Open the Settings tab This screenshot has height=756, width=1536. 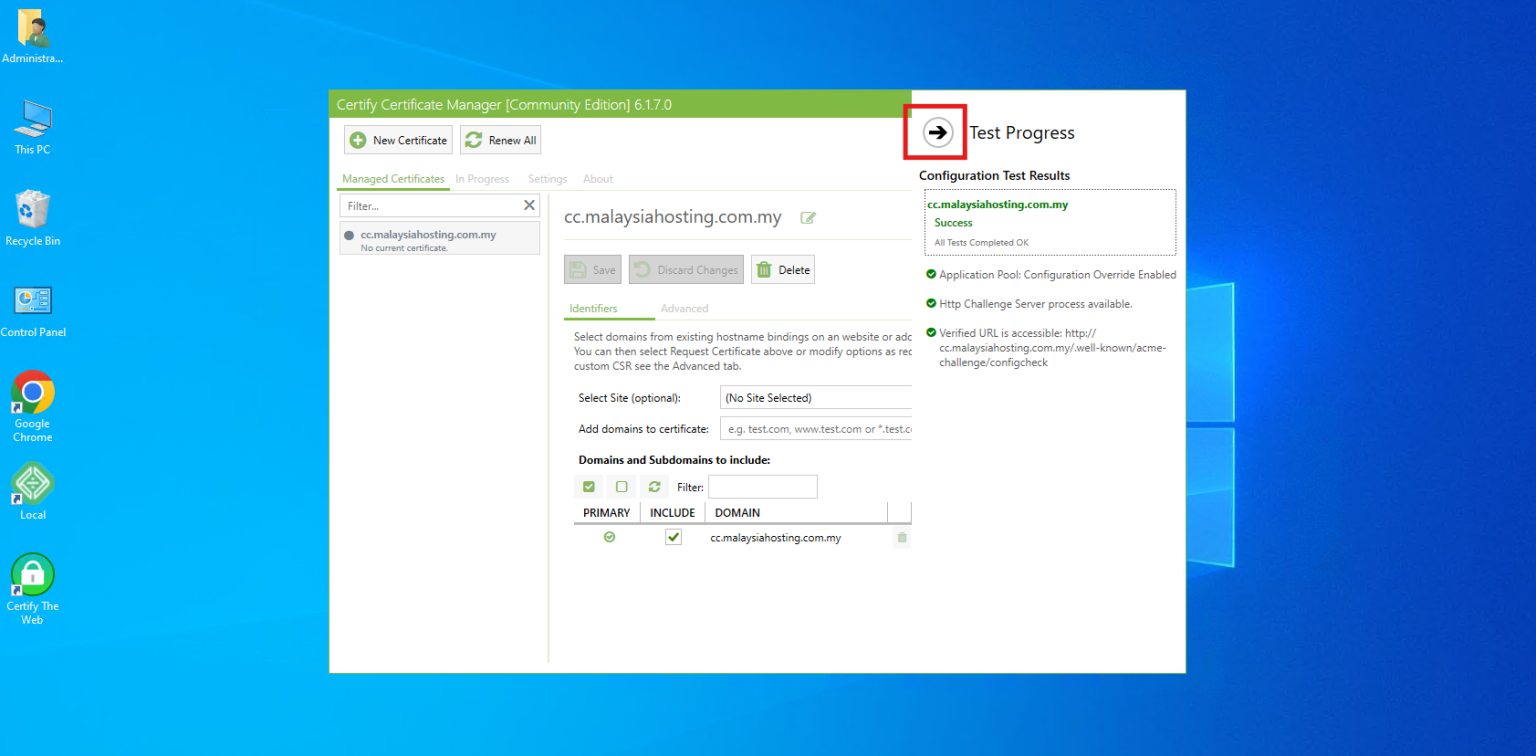547,178
